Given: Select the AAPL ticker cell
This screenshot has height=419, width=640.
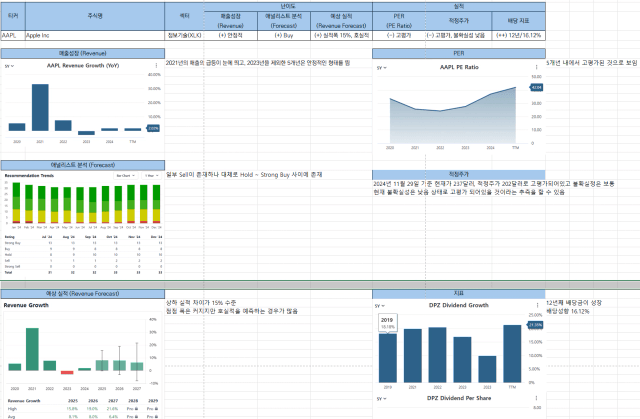Looking at the screenshot, I should (x=13, y=35).
